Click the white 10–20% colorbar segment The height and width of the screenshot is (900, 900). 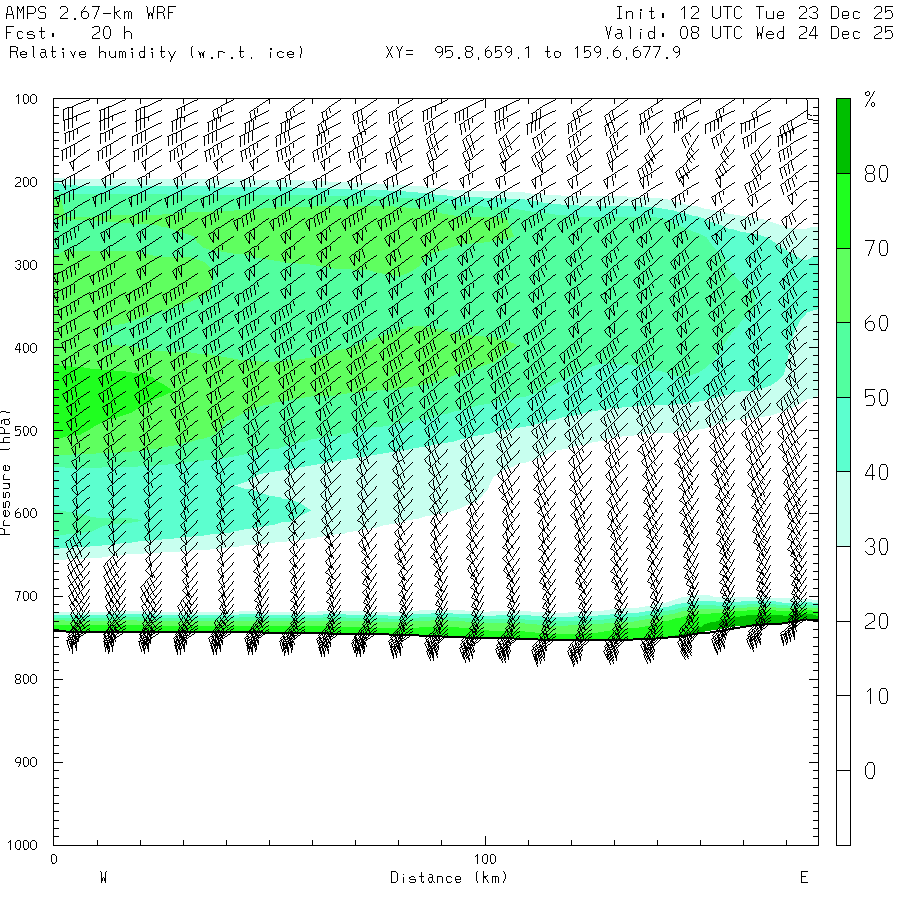pyautogui.click(x=843, y=658)
